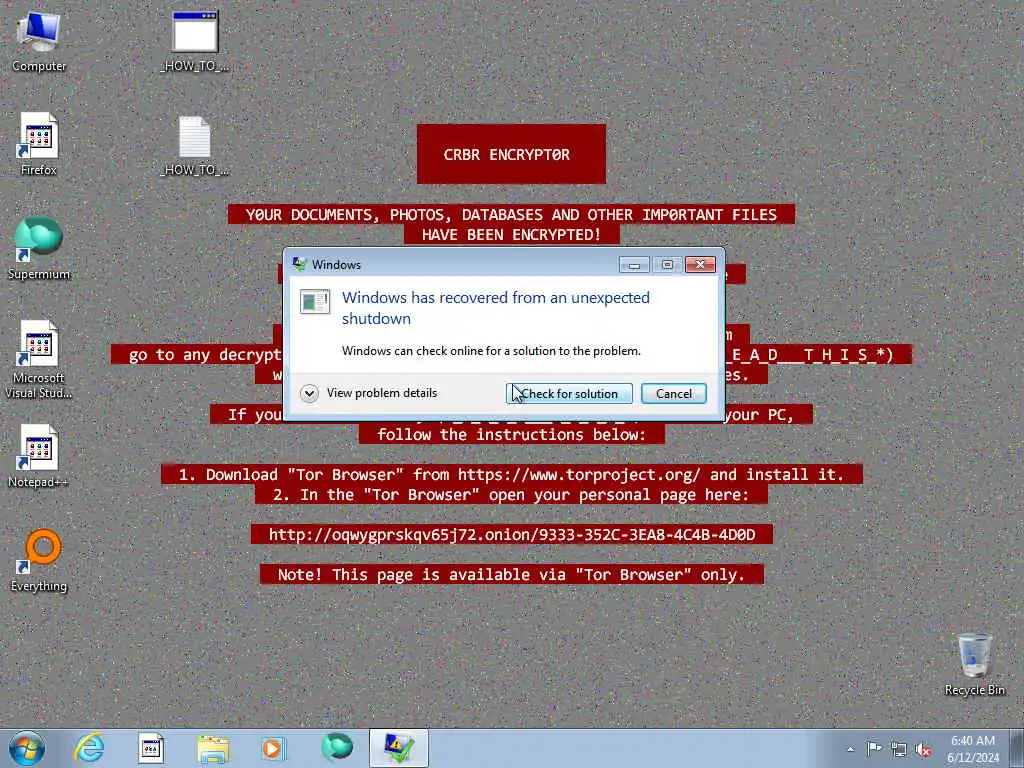This screenshot has height=768, width=1024.
Task: Click the Check for solution button
Action: [569, 394]
